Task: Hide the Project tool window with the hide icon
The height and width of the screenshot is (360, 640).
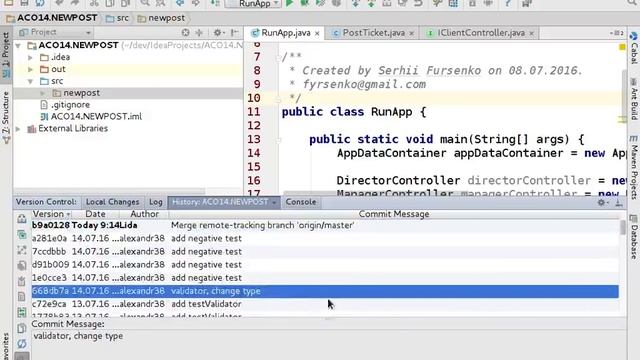Action: pos(234,32)
